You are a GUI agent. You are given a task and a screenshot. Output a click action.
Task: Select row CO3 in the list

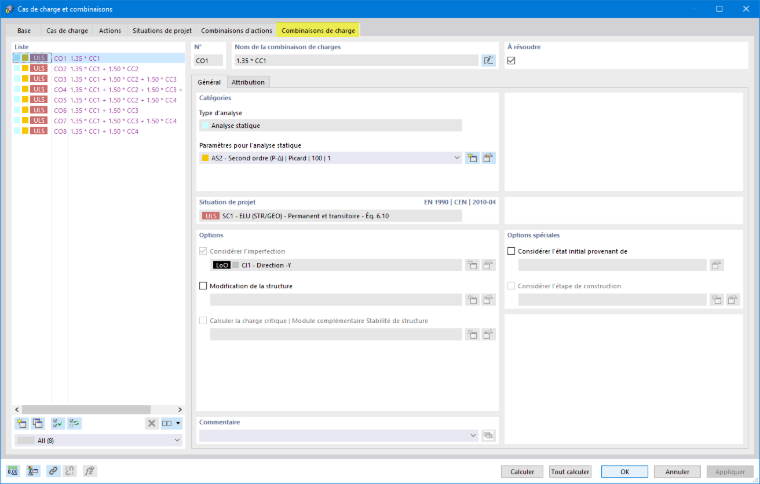click(98, 79)
